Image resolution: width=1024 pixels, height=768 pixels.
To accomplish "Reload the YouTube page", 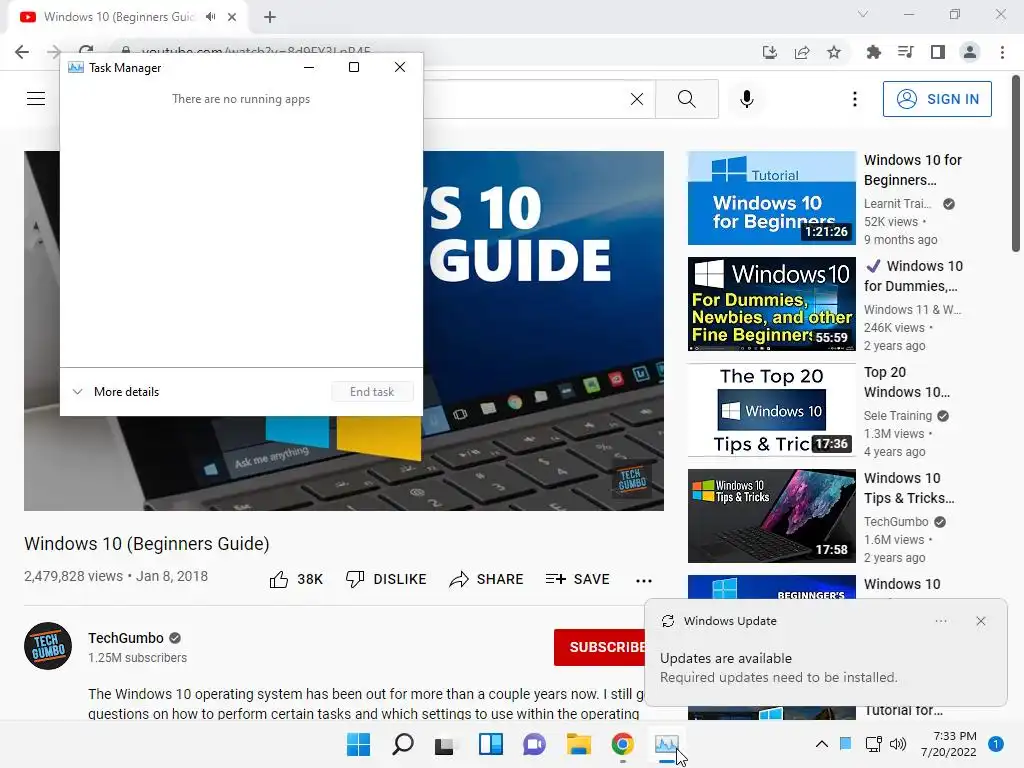I will click(x=86, y=51).
